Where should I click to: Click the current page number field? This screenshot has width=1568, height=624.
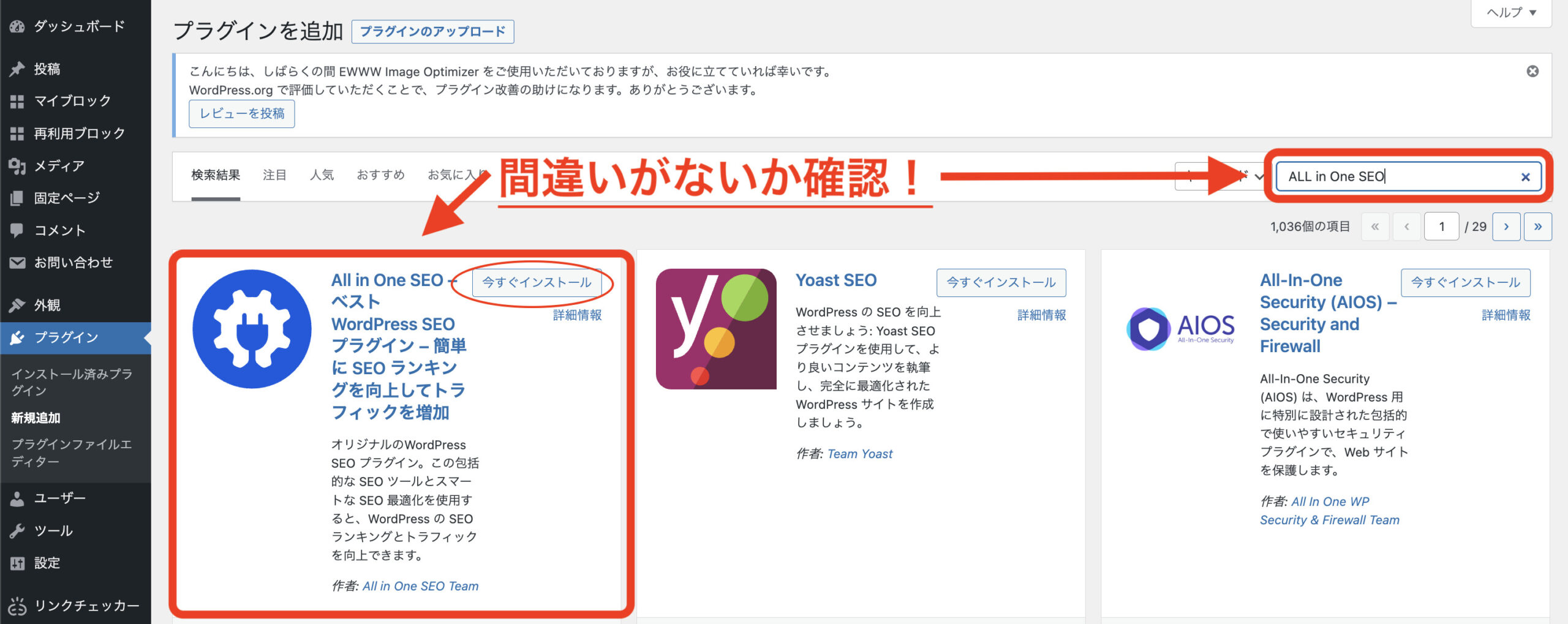click(x=1441, y=227)
